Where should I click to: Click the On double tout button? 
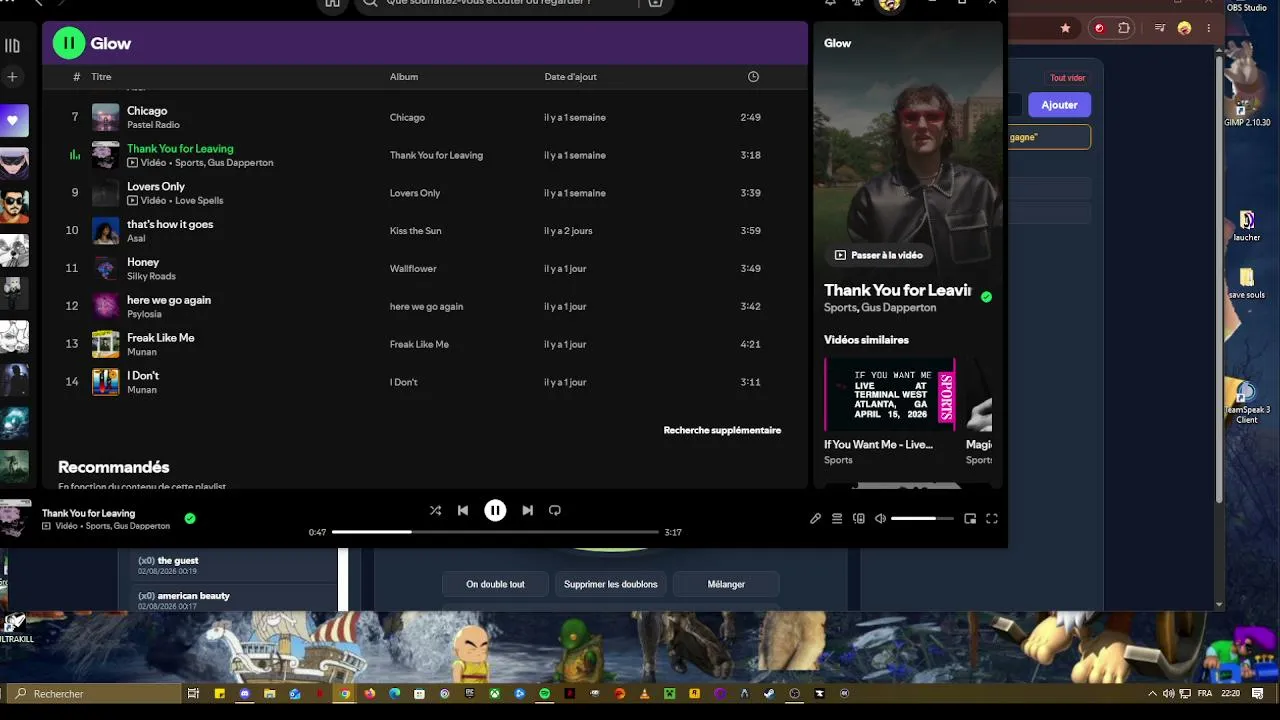495,584
